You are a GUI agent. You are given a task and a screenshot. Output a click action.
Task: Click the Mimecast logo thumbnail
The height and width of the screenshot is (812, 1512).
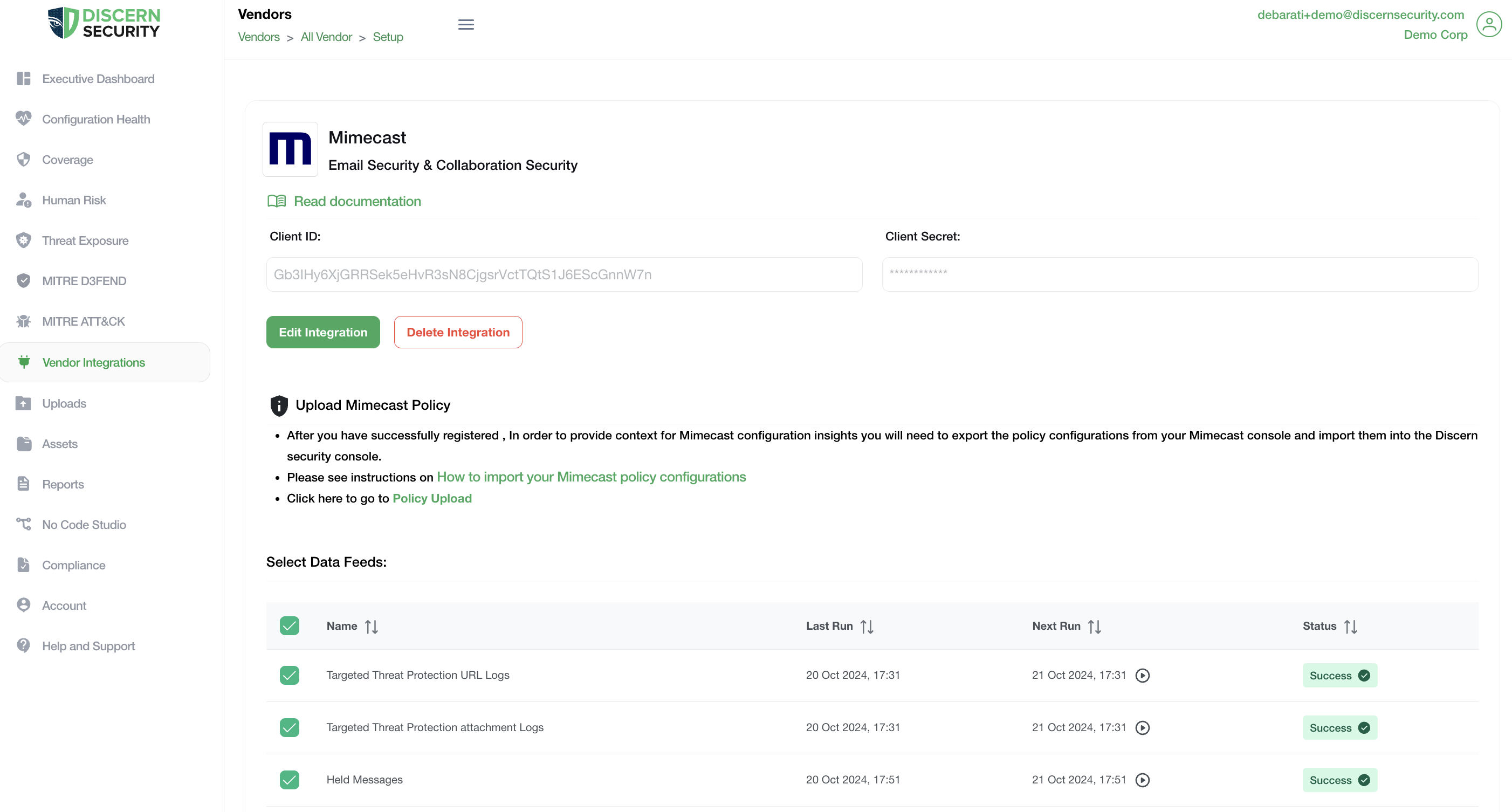click(290, 149)
